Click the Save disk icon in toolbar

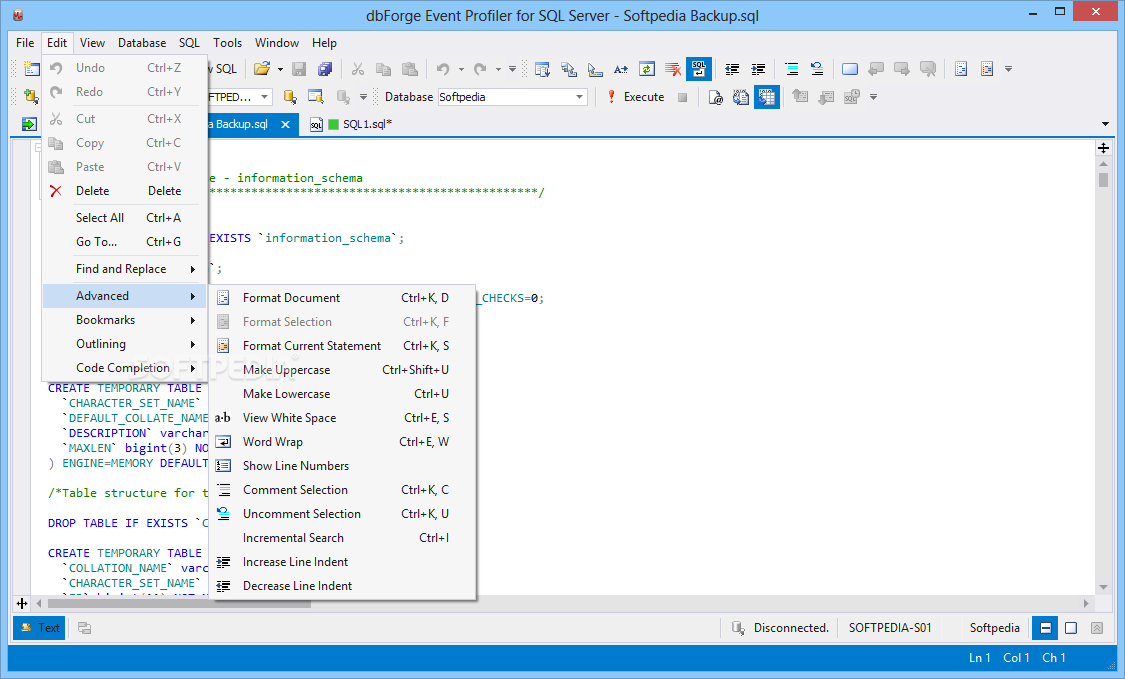coord(299,69)
